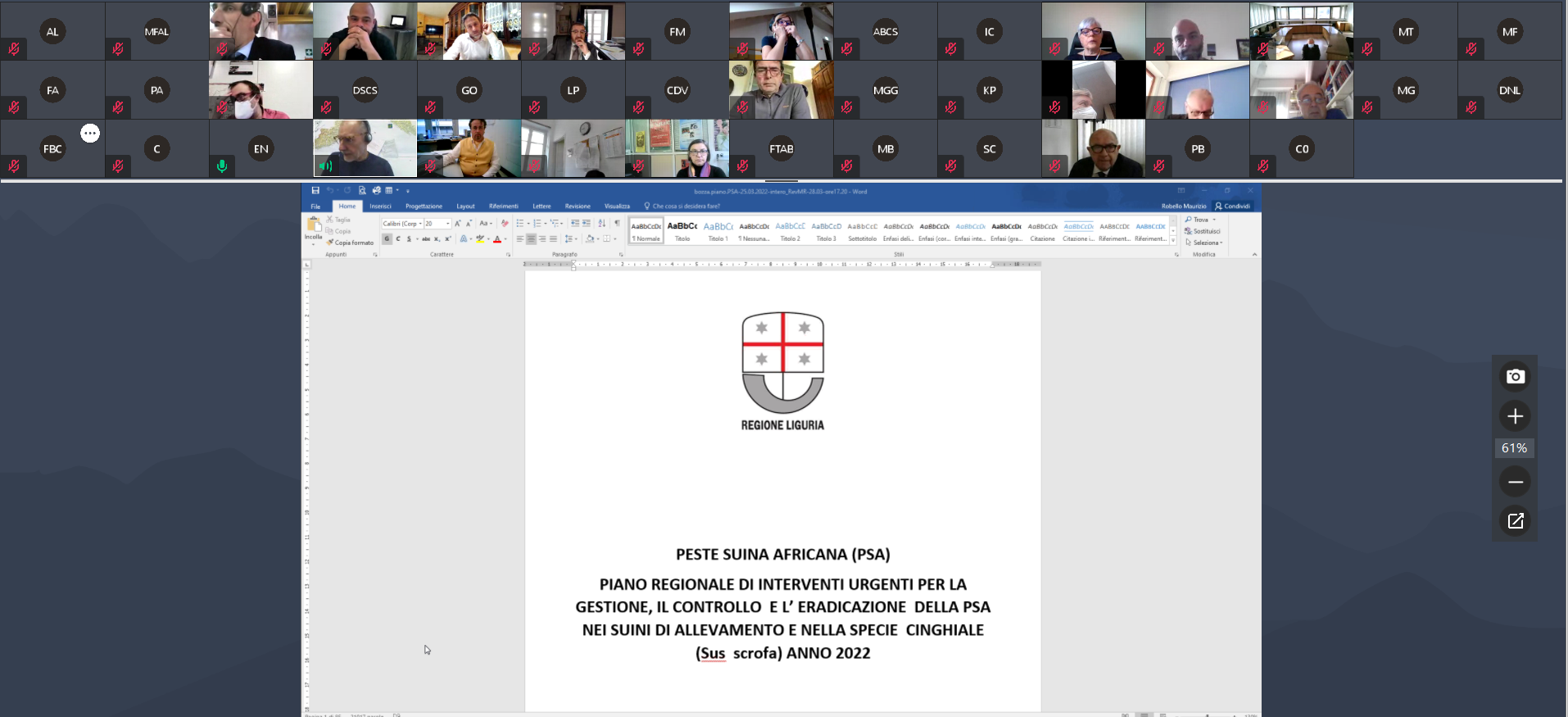Open multilevel list dropdown
Viewport: 1568px width, 717px height.
[x=556, y=224]
